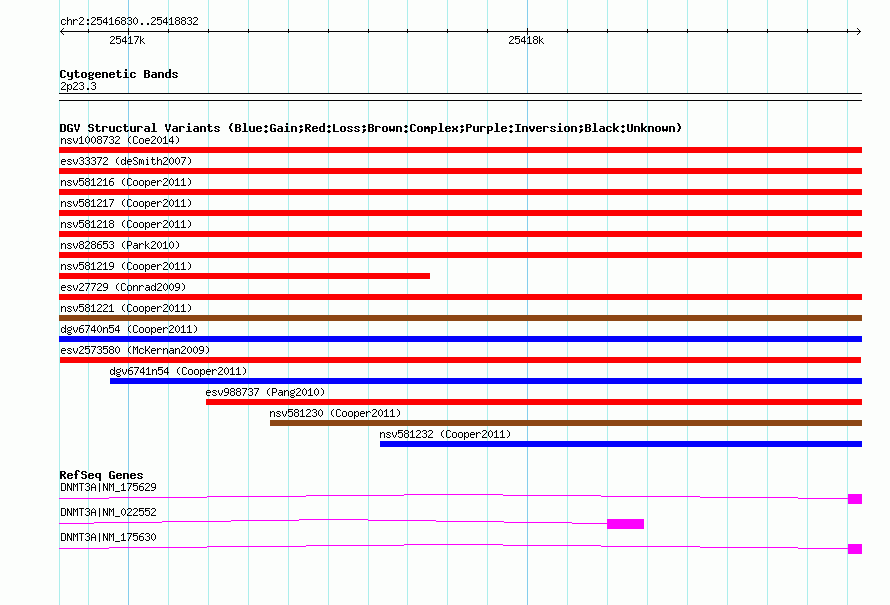Open the DNMT3A|NM_022552 transcript label
Viewport: 890px width, 605px height.
[108, 512]
